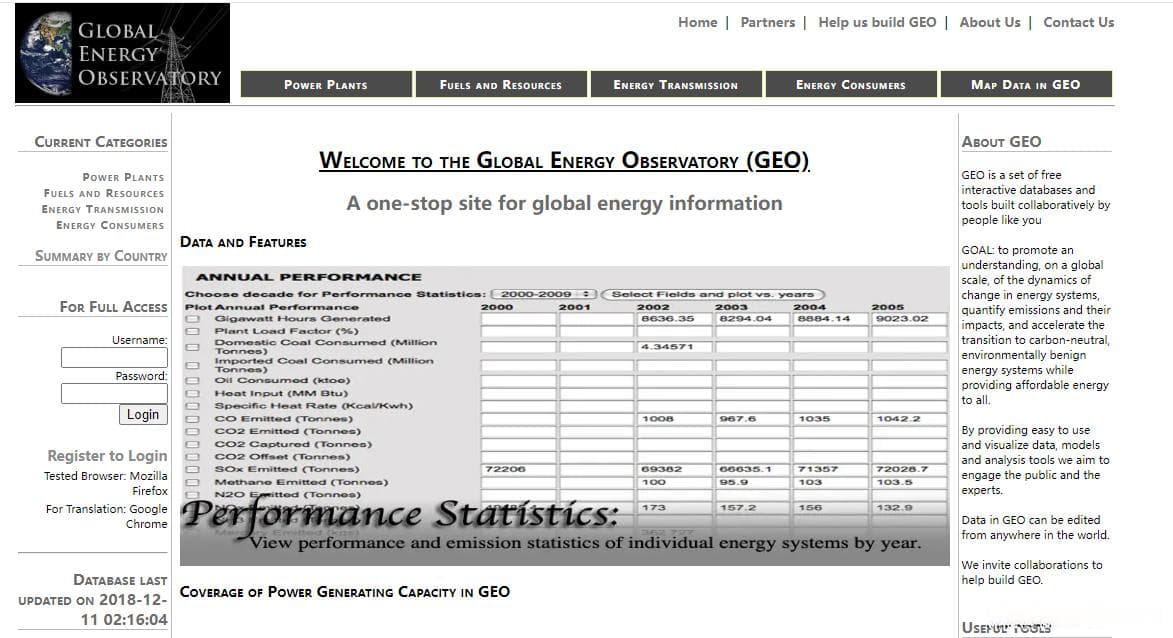
Task: Click the For Full Access heading
Action: click(x=114, y=307)
